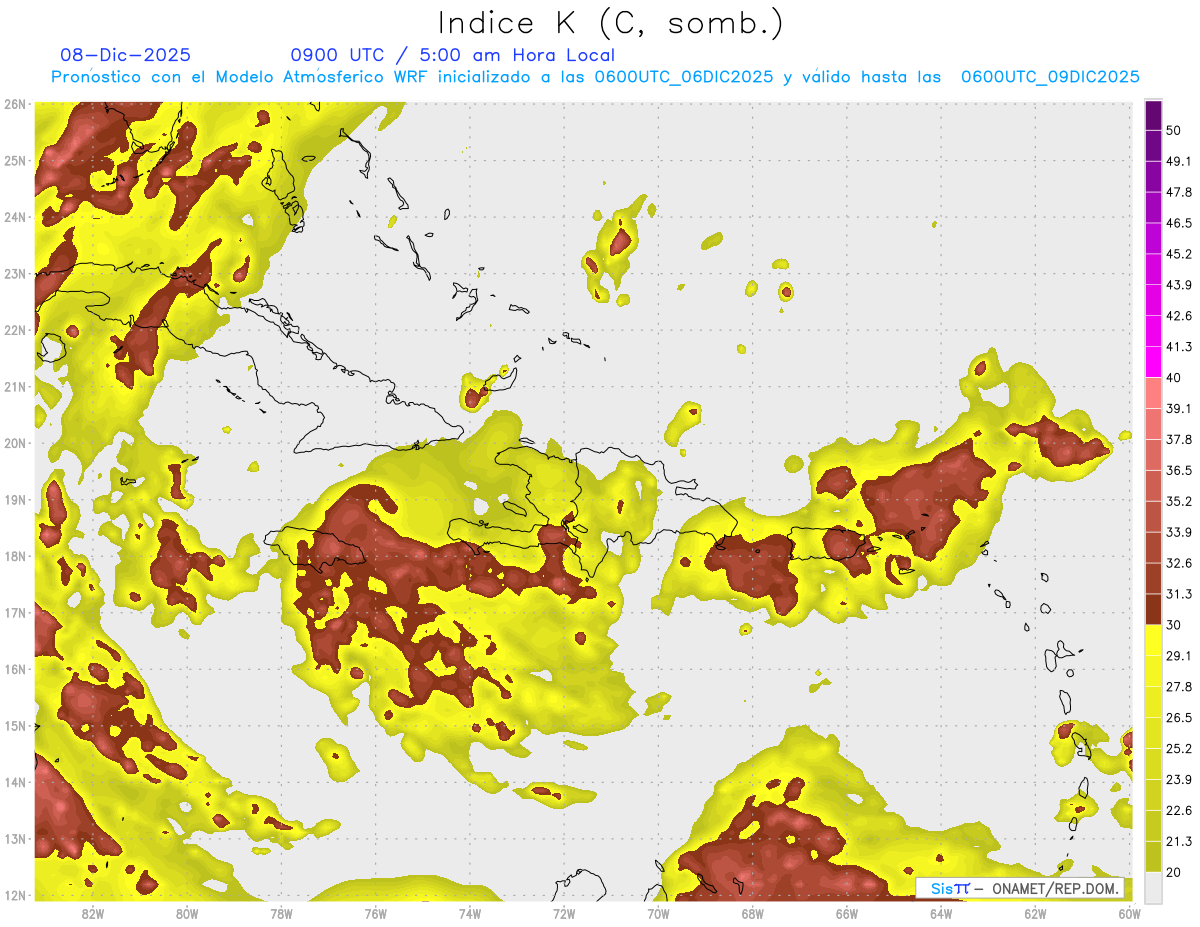Click color scale value '31.3'

1178,594
